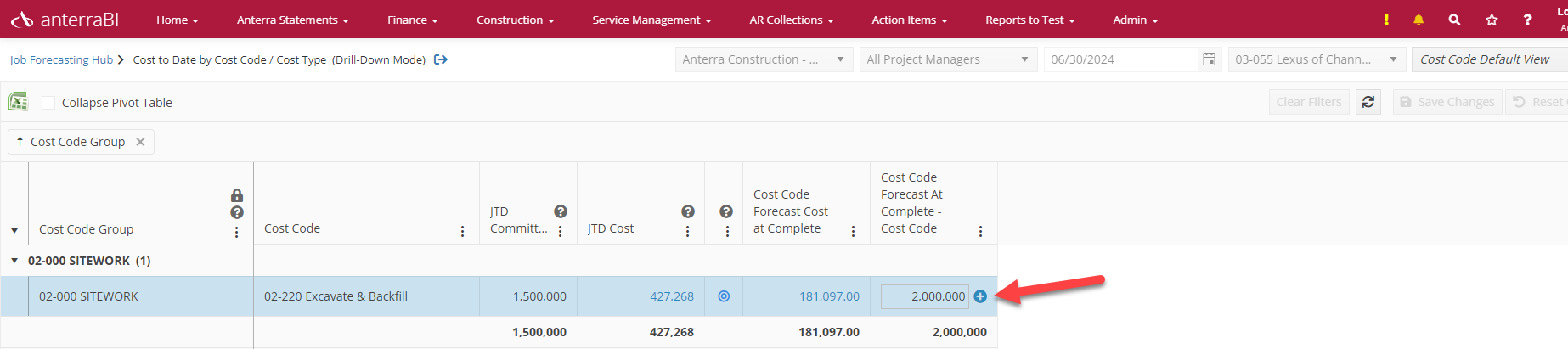Collapse the 02-000 SITEWORK (1) group
This screenshot has width=1568, height=349.
click(14, 261)
